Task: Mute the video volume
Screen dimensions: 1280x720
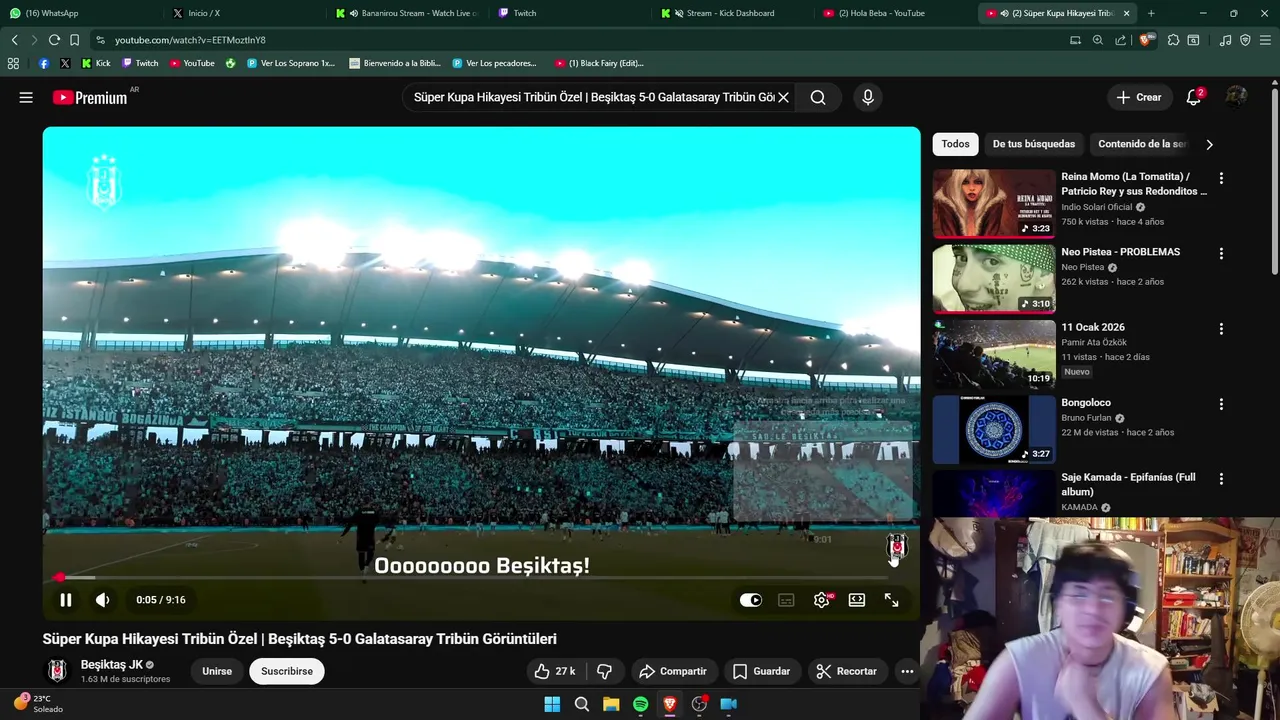Action: 103,600
